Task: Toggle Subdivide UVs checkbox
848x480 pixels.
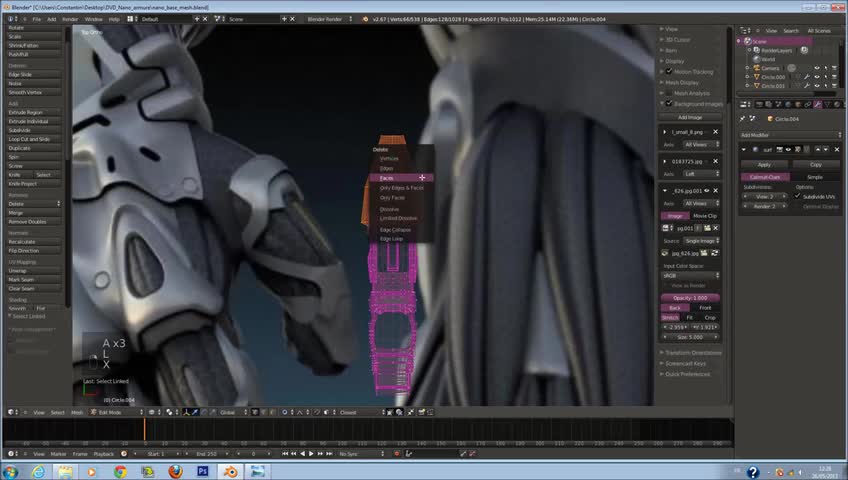Action: [797, 196]
